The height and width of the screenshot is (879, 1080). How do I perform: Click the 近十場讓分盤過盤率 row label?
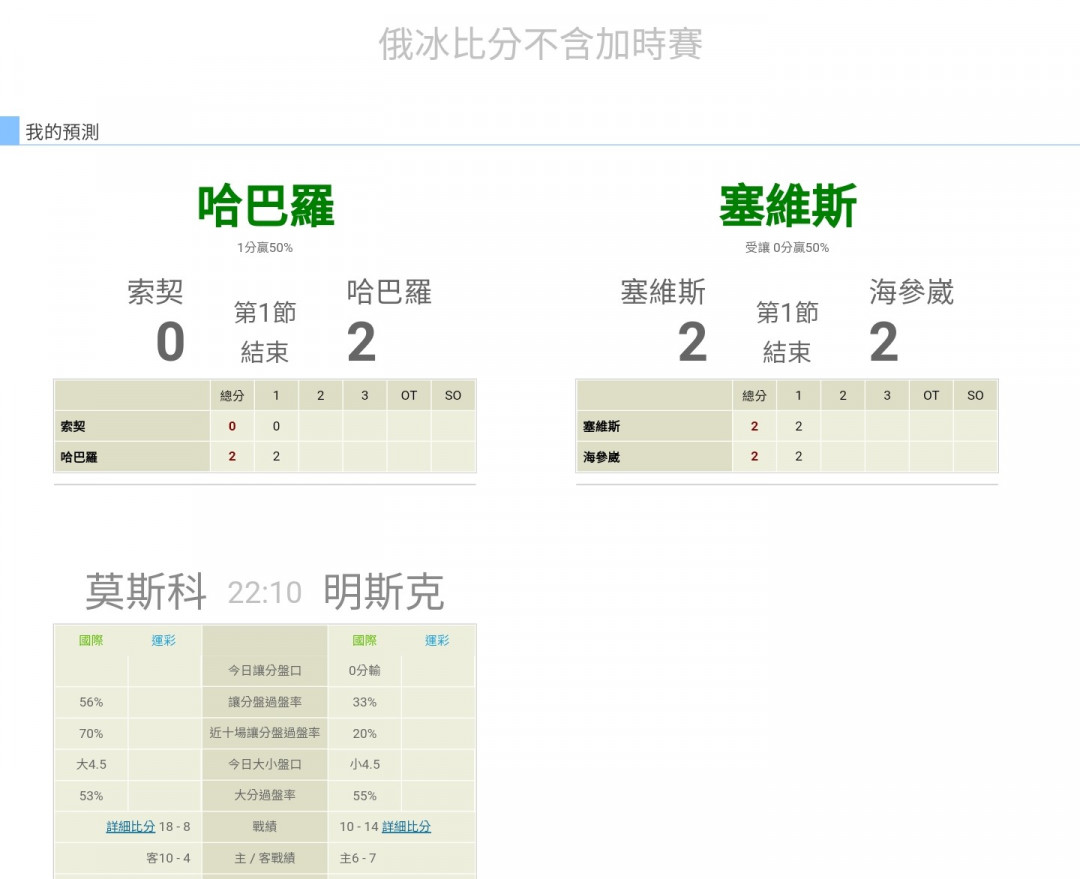pos(265,733)
